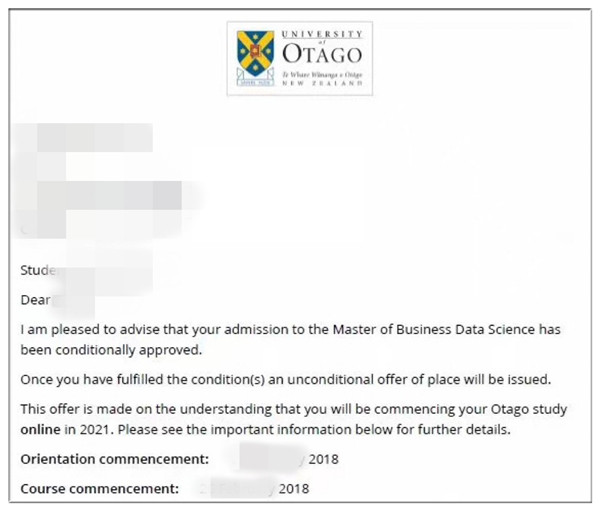The image size is (600, 511).
Task: Click 2018 in the Course commencement row
Action: [294, 488]
